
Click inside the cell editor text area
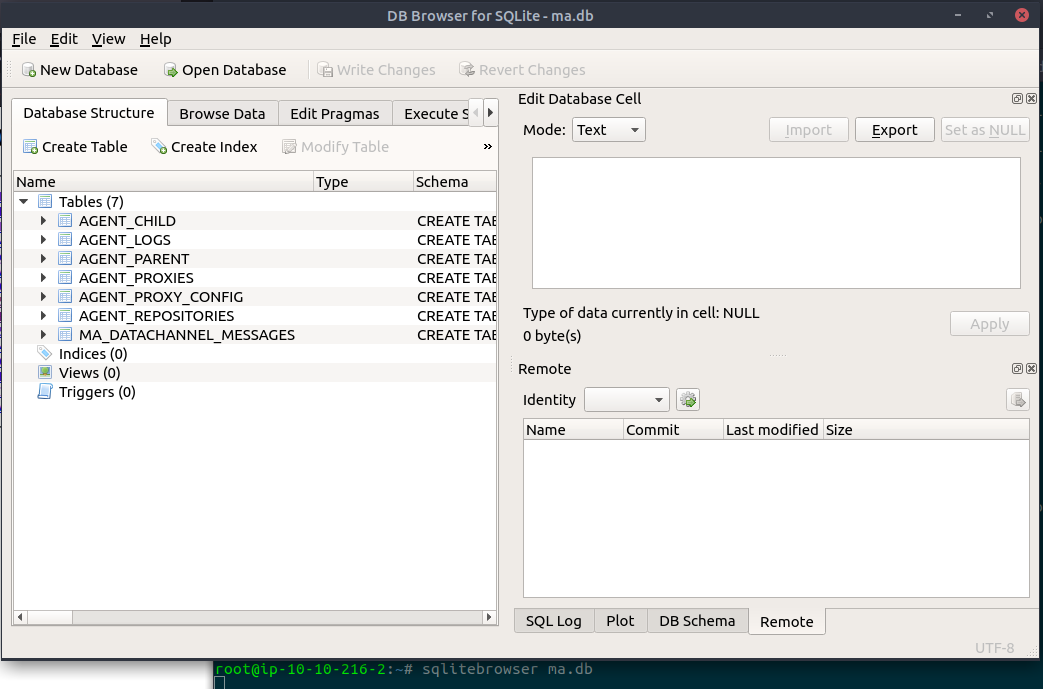point(776,223)
